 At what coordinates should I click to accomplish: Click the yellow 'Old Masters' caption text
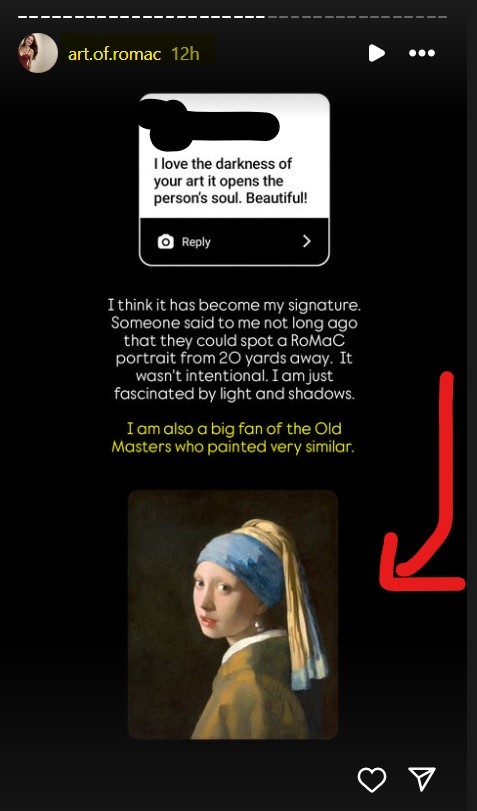[234, 438]
